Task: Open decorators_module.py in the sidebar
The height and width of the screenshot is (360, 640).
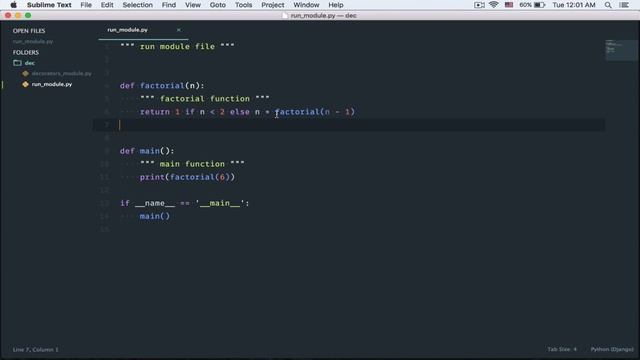Action: pos(62,73)
